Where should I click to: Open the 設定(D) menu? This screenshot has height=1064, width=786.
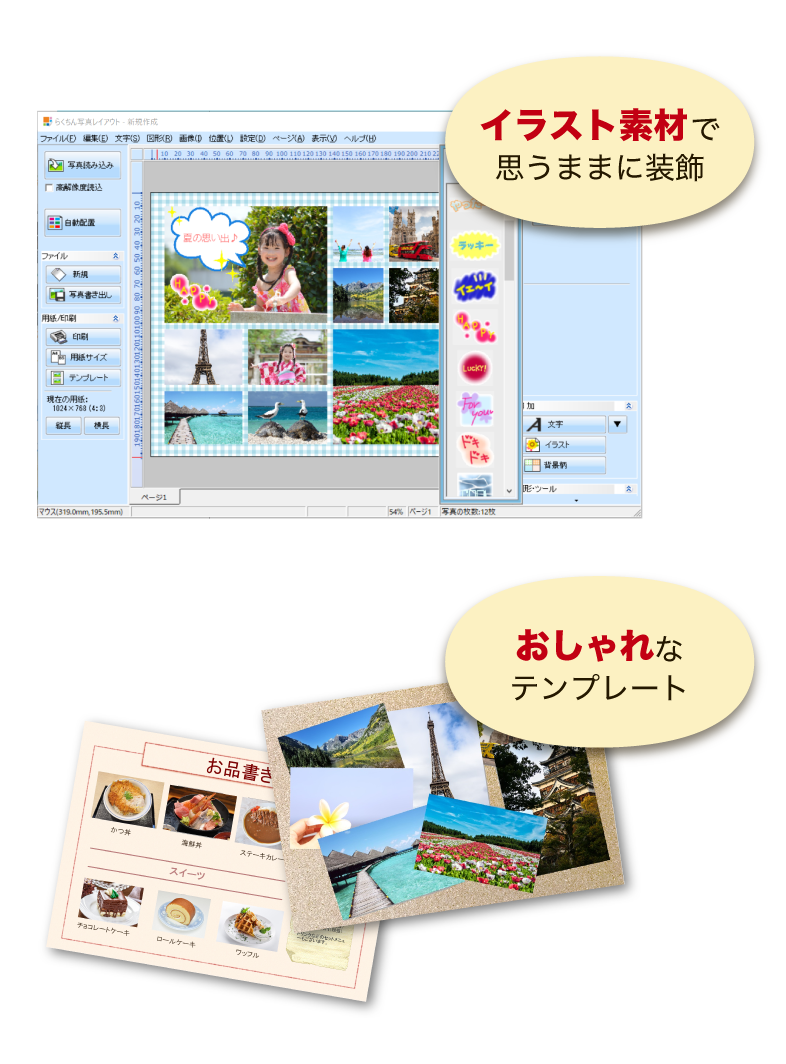point(252,138)
